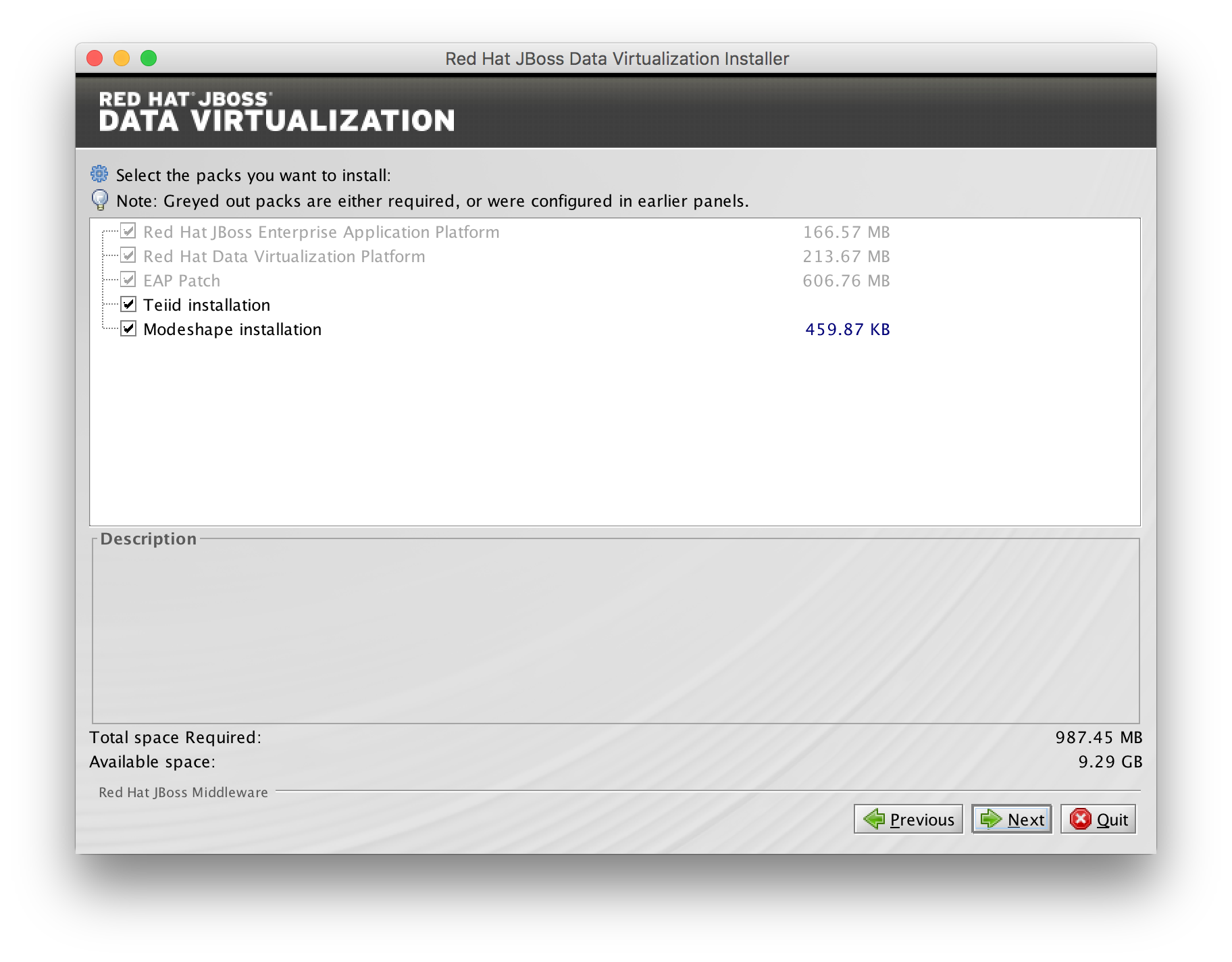Click the yellow minimize traffic light
This screenshot has height=962, width=1232.
[x=122, y=59]
